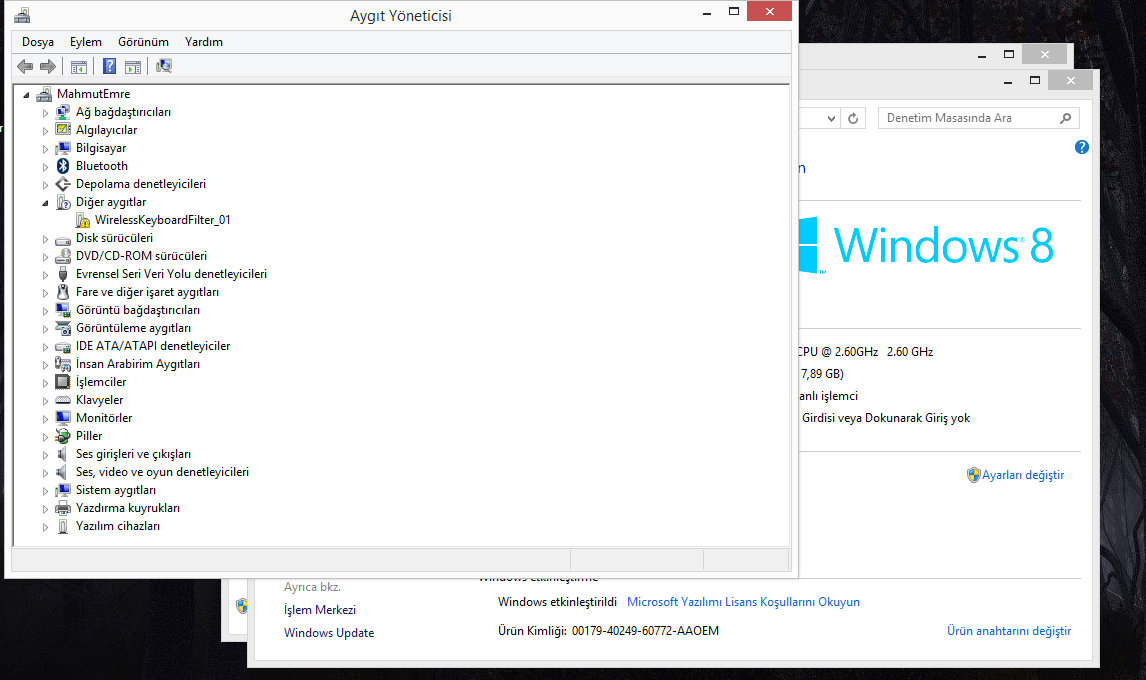Collapse the Diğer aygıtlar category

(x=45, y=203)
